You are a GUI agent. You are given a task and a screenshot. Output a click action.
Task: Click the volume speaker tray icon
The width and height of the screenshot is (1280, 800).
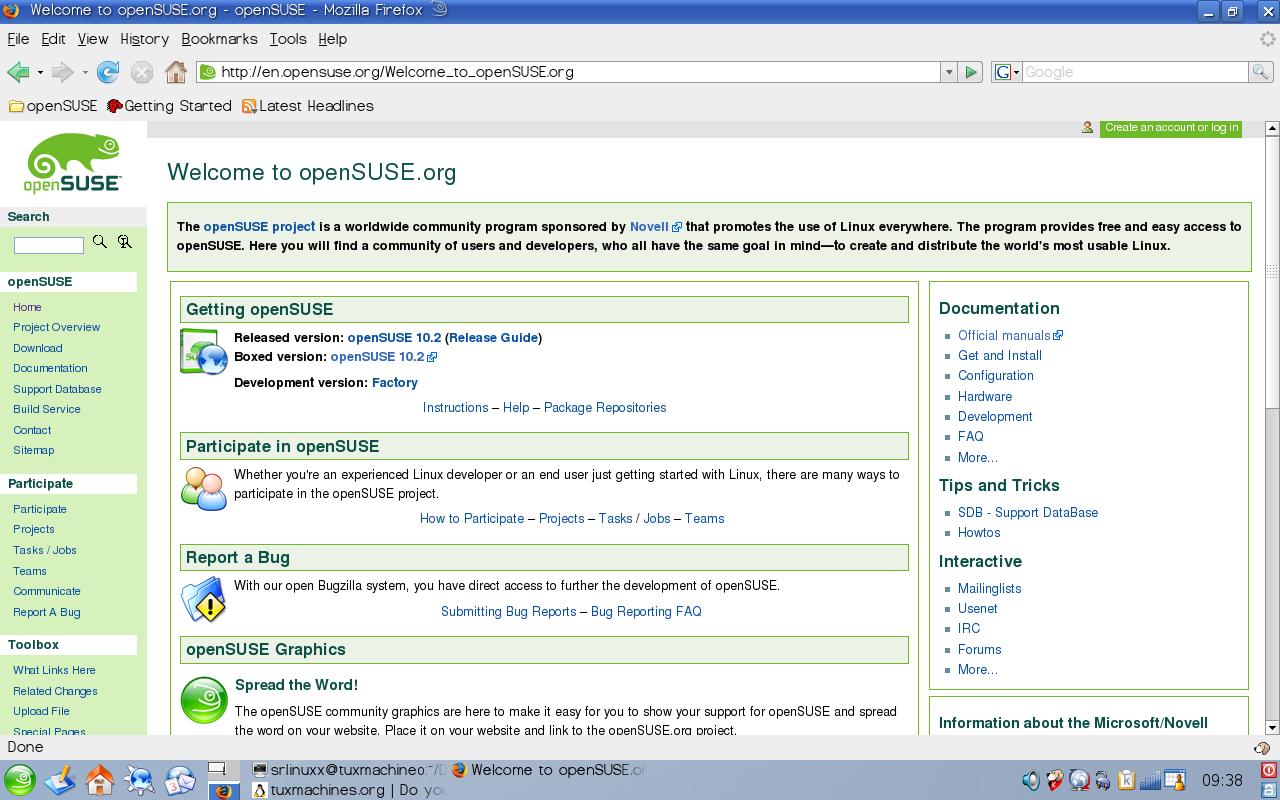1031,780
